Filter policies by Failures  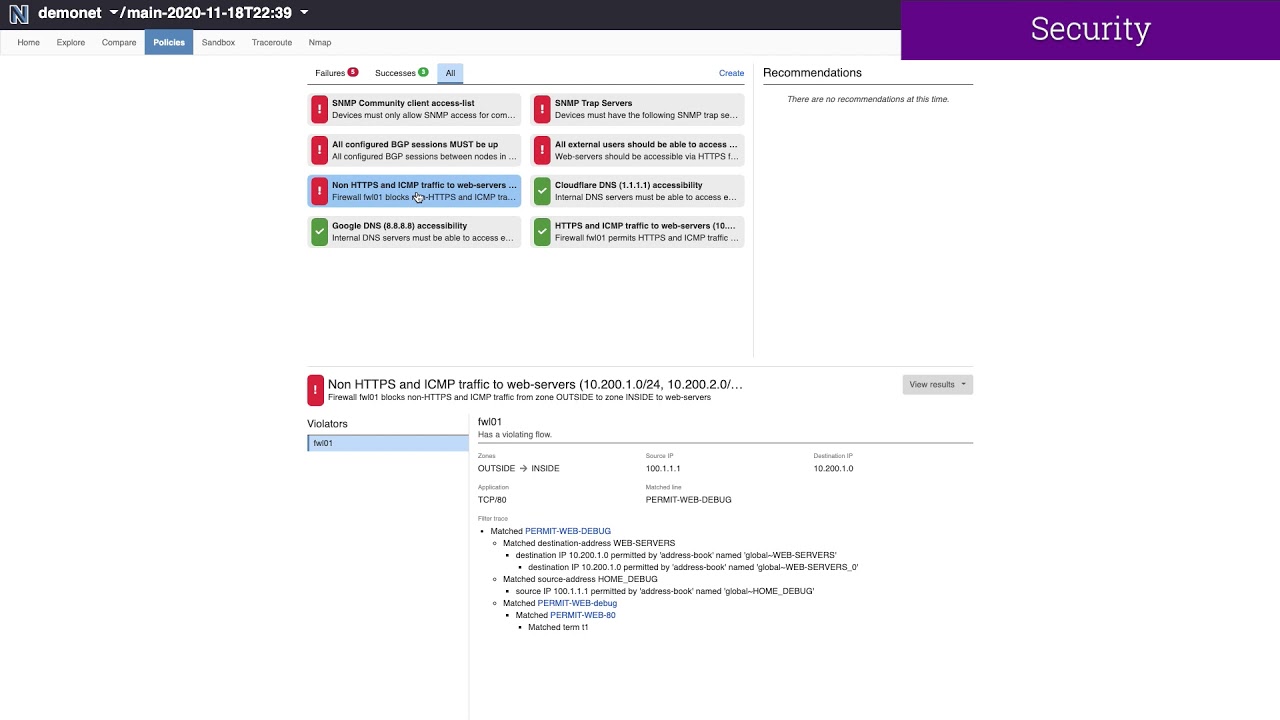coord(336,73)
